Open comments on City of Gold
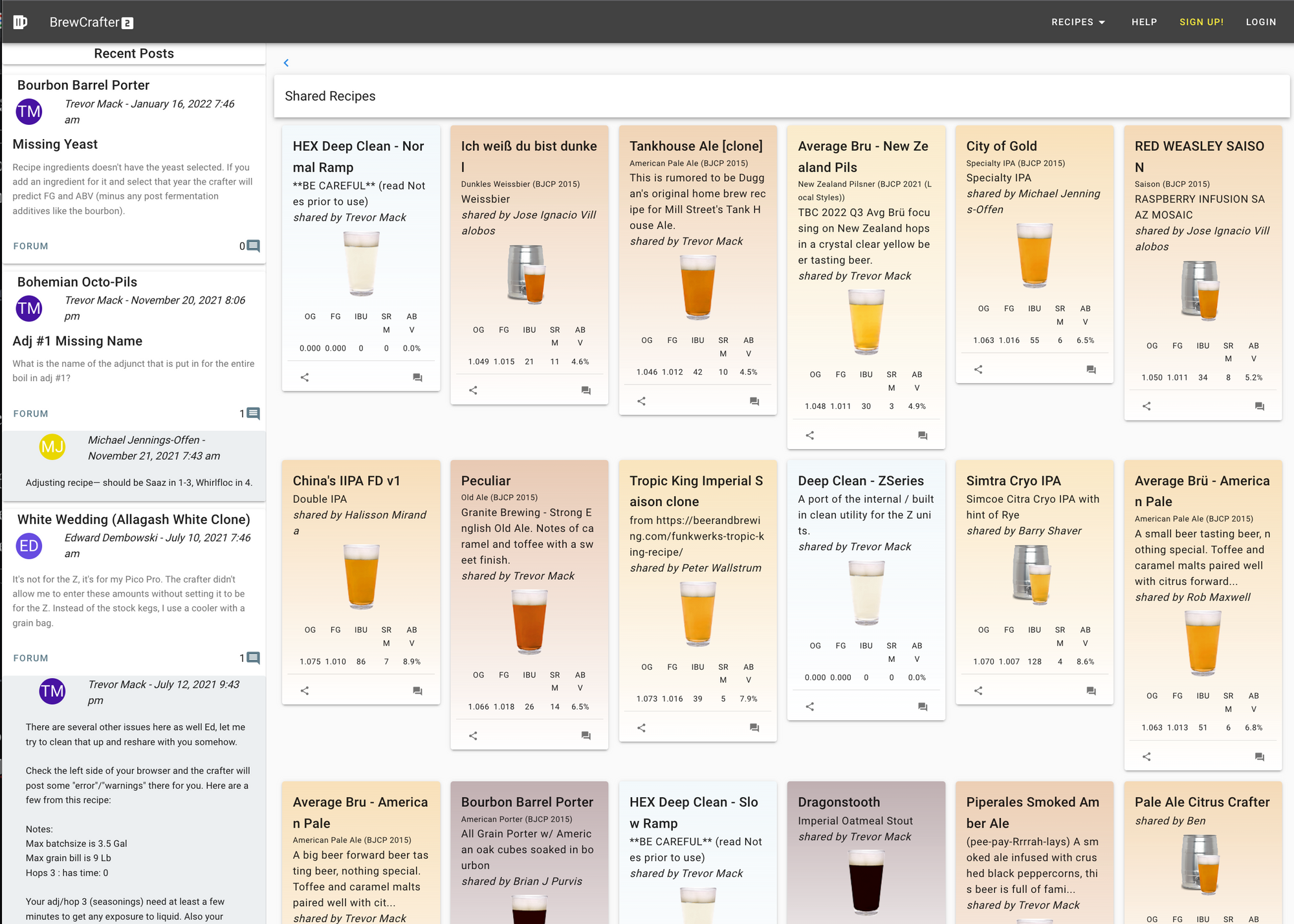 (1091, 369)
